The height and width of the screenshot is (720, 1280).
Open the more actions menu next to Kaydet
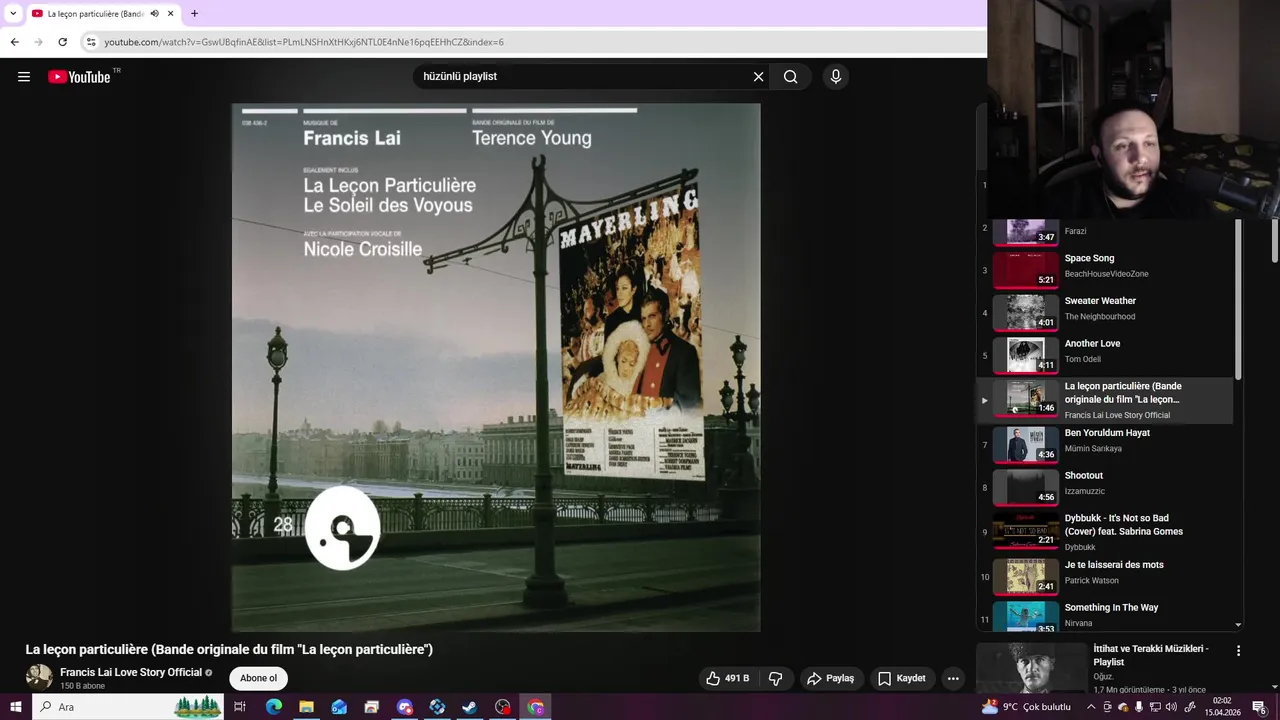click(953, 678)
